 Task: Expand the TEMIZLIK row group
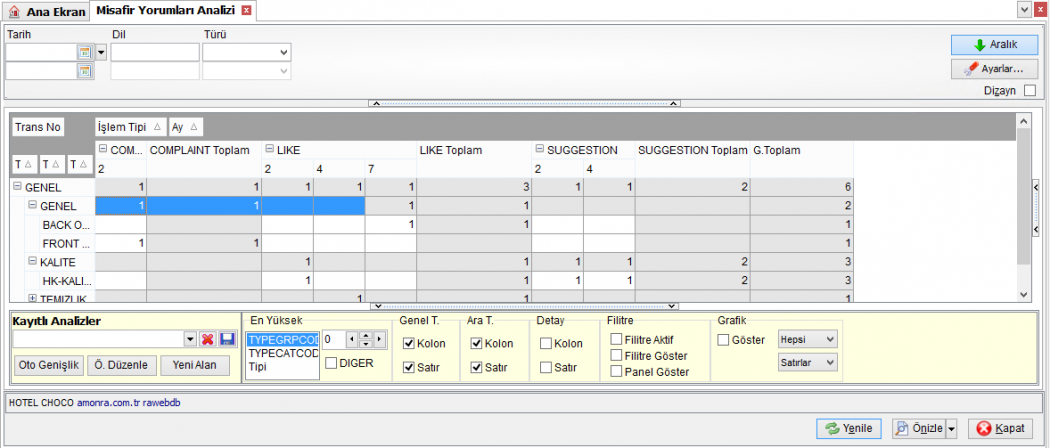33,297
